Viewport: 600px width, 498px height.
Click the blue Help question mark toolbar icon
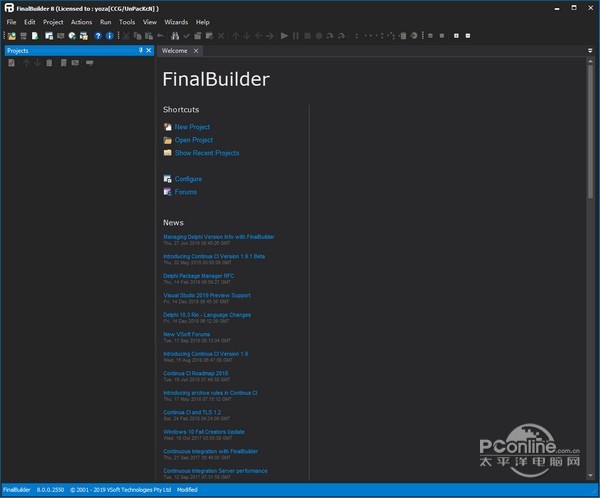coord(98,36)
